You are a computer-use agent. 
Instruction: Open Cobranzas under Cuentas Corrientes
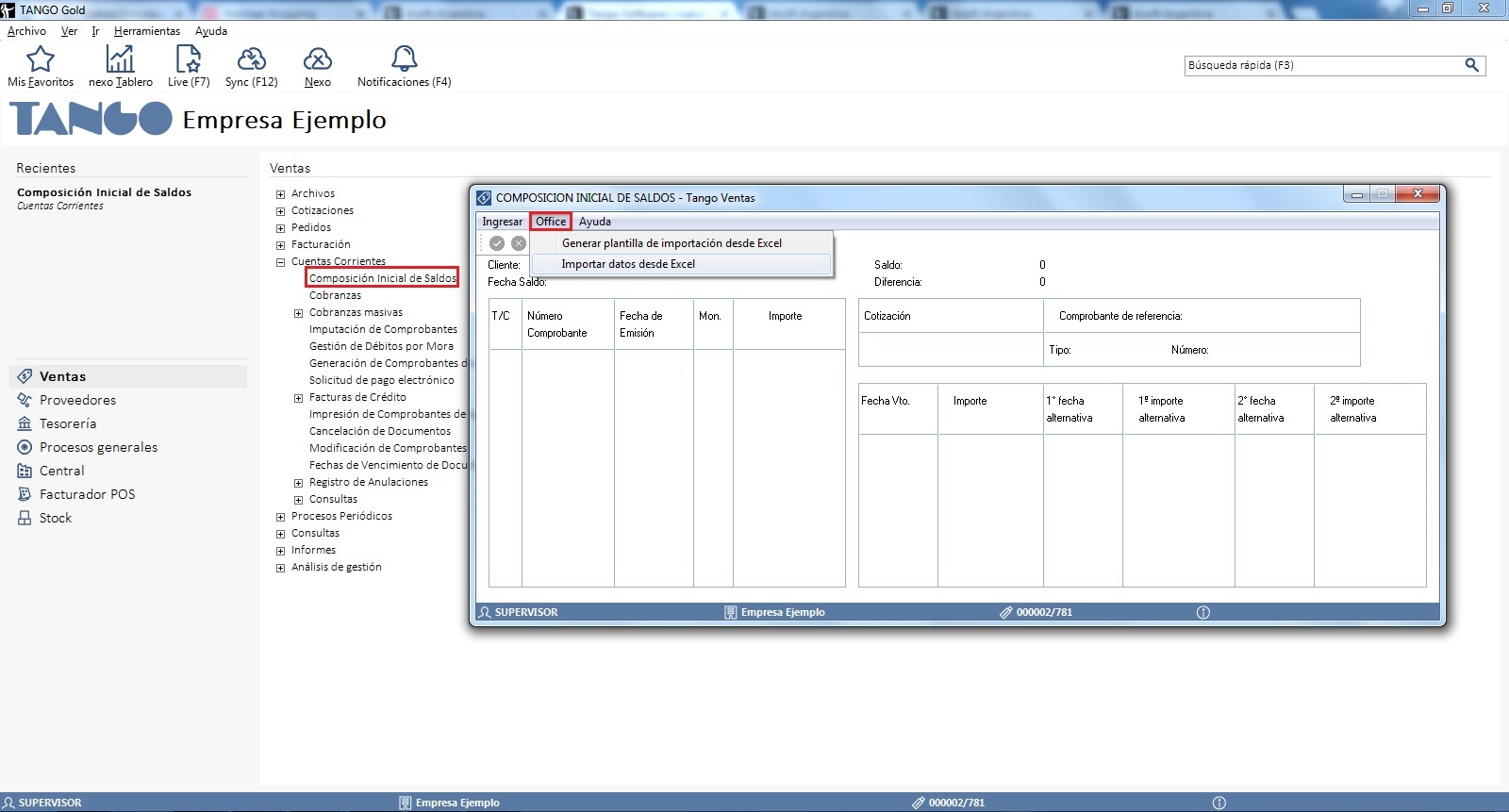(335, 295)
